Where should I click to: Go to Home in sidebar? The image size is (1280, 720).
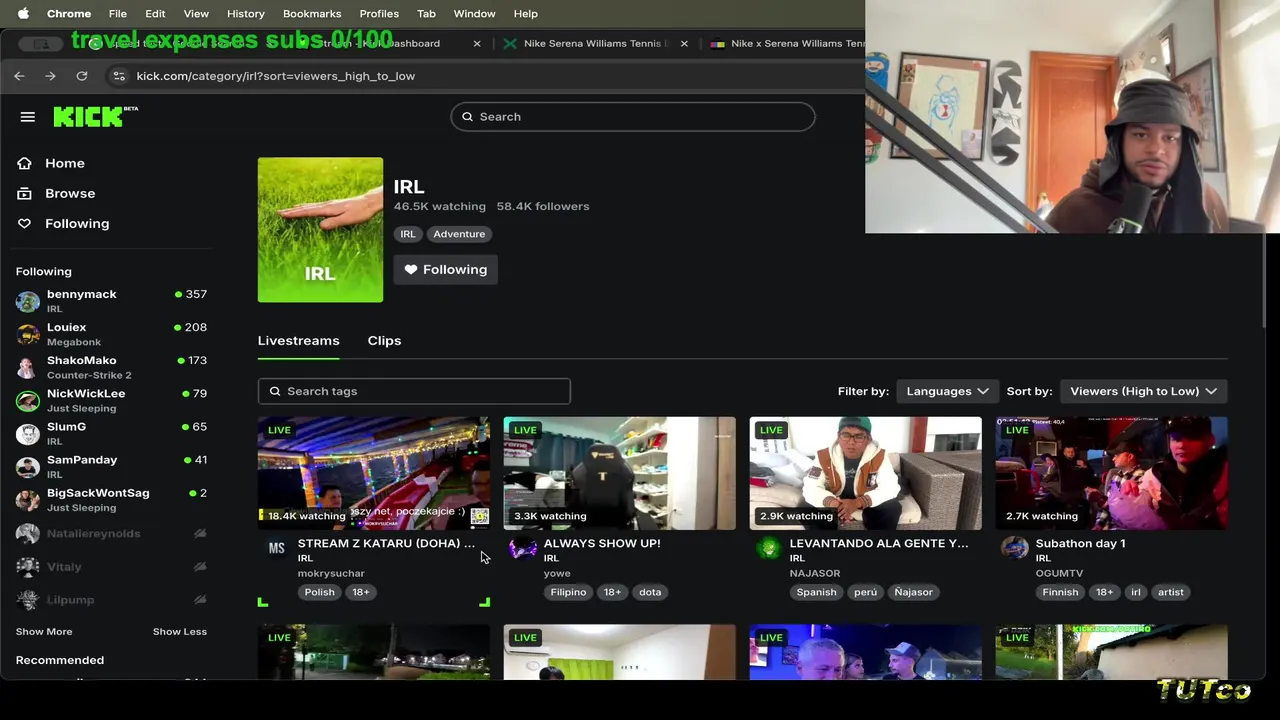pyautogui.click(x=64, y=163)
